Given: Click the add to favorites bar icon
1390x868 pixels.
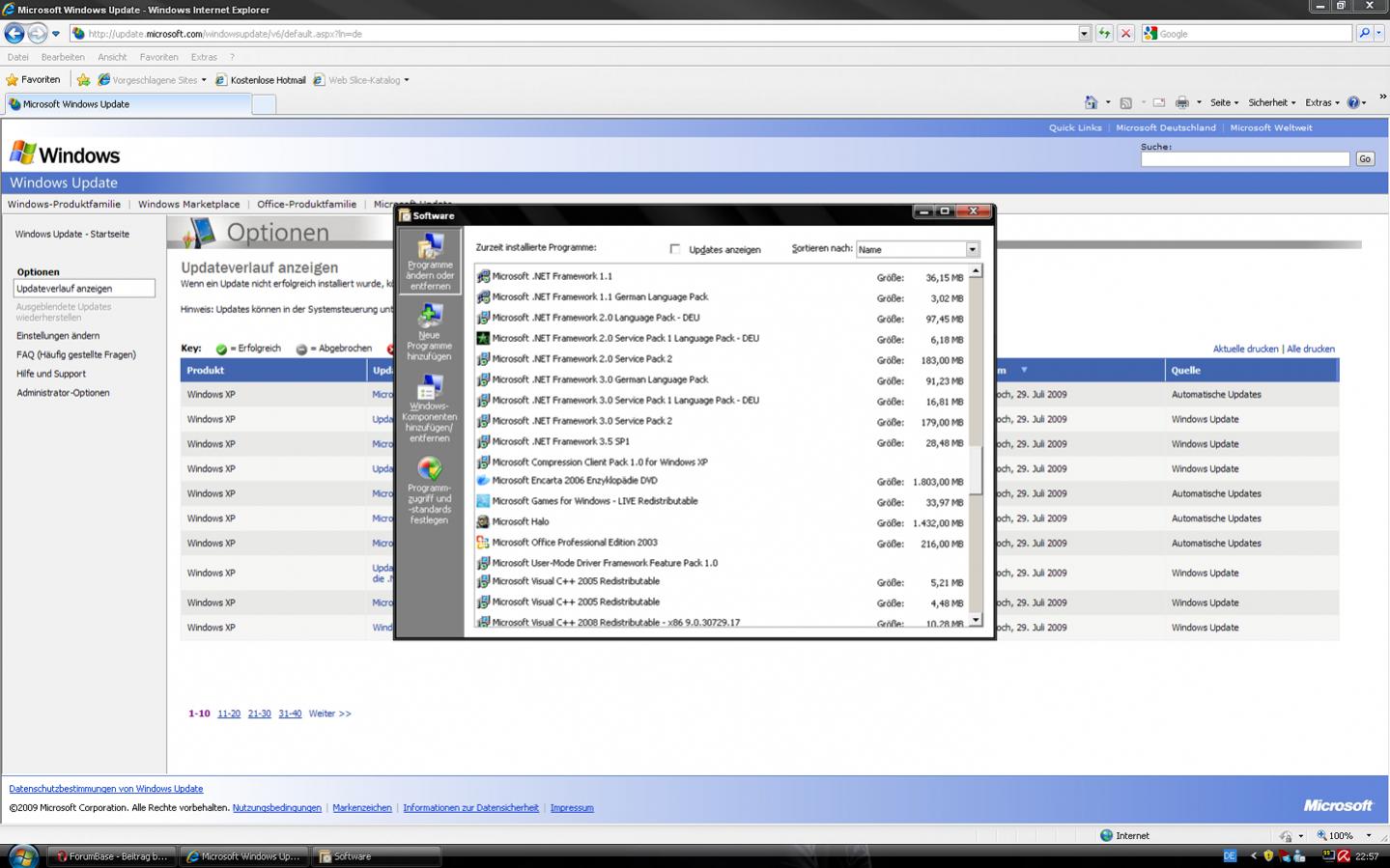Looking at the screenshot, I should [83, 80].
